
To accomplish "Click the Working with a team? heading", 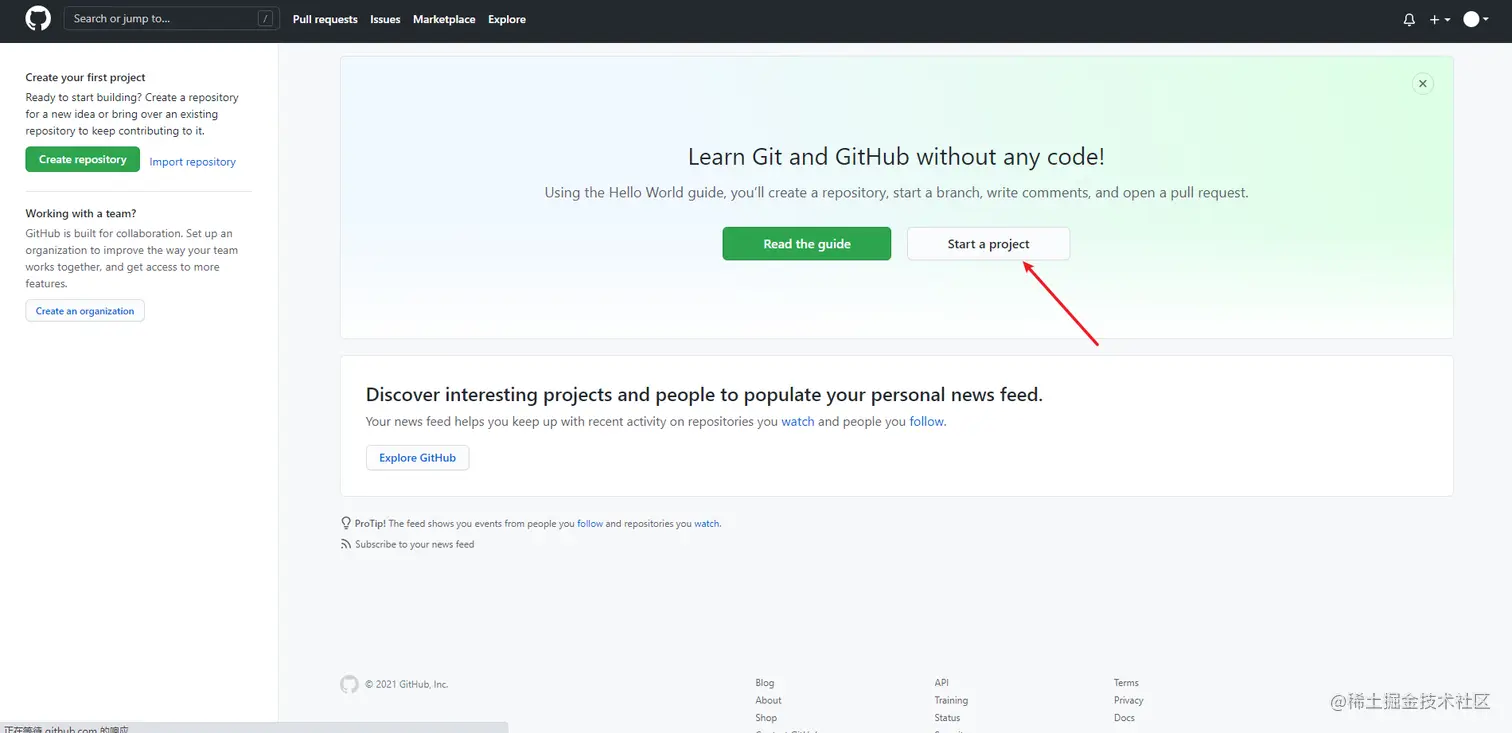I will (81, 213).
